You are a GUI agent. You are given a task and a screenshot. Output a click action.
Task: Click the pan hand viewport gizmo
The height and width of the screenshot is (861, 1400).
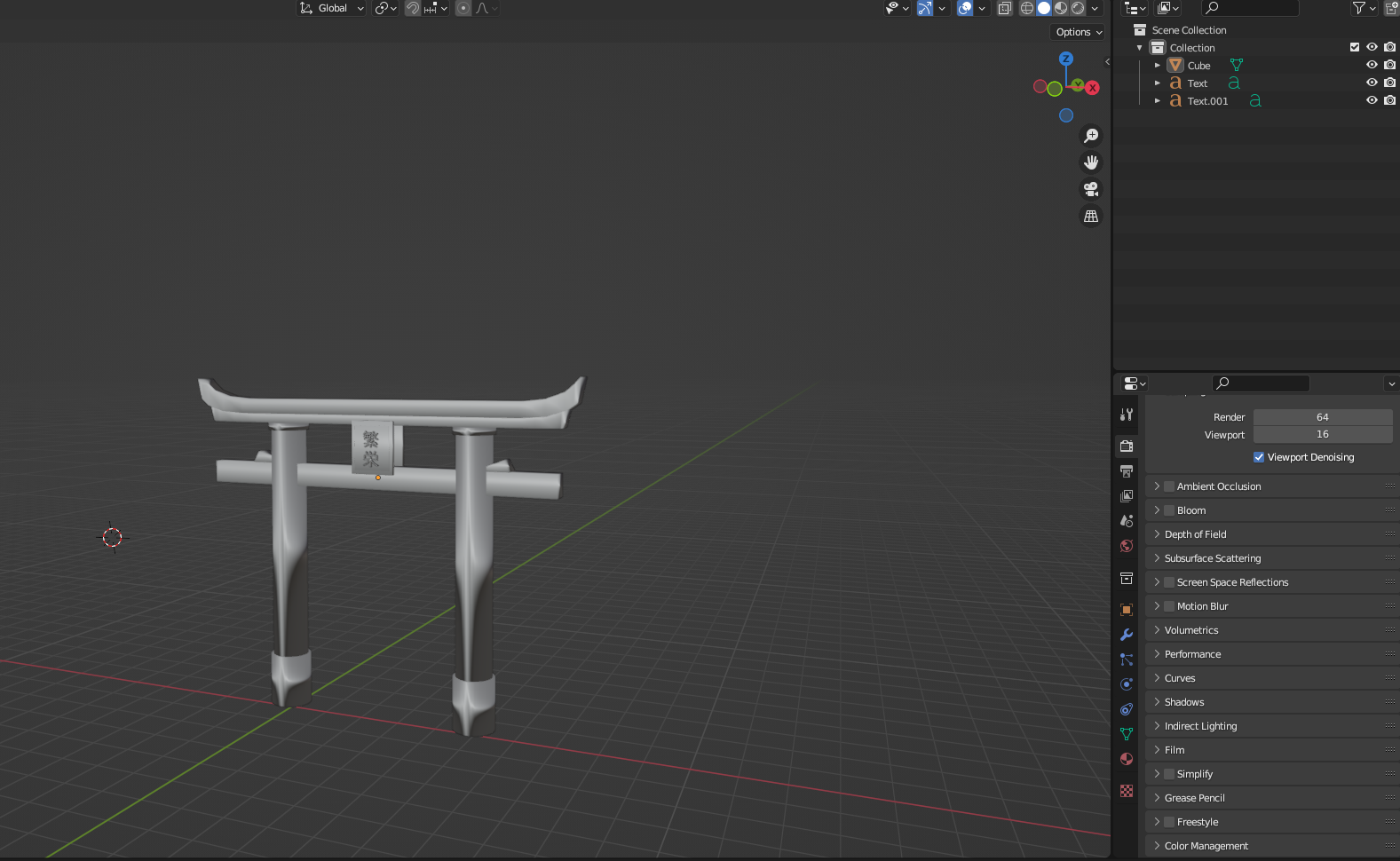1091,162
